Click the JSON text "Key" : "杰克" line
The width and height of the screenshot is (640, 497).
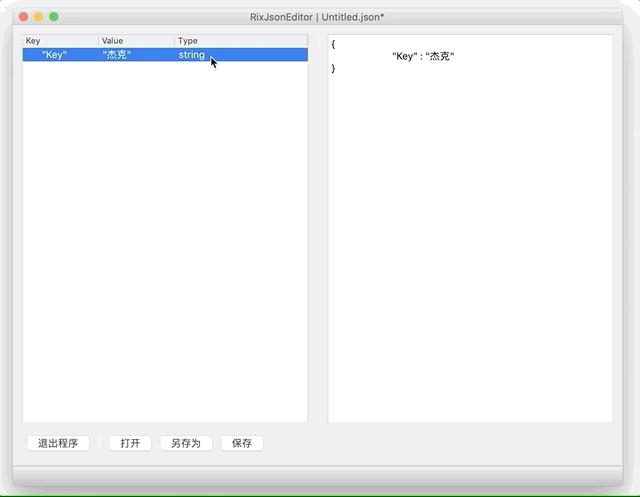(423, 56)
